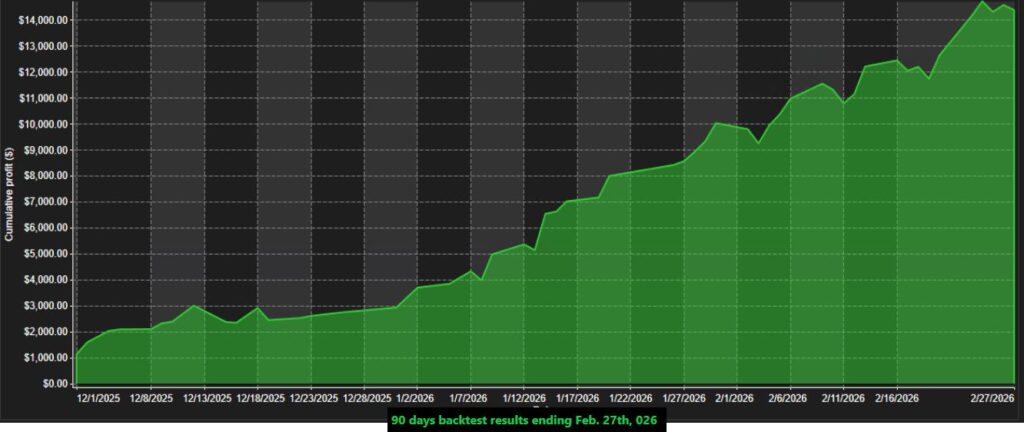Click the curve's starting point at 12/1/2025
The height and width of the screenshot is (432, 1024).
coord(77,355)
